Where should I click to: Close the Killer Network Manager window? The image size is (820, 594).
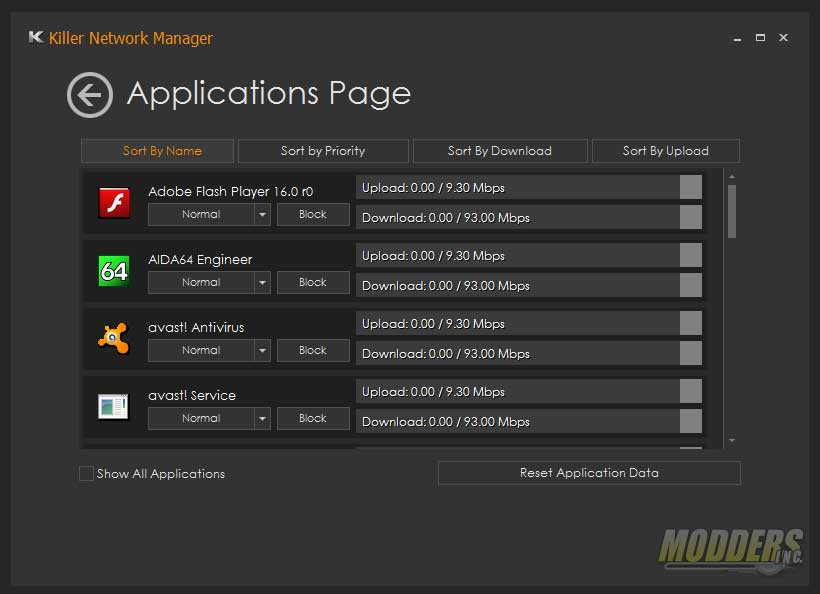coord(783,38)
